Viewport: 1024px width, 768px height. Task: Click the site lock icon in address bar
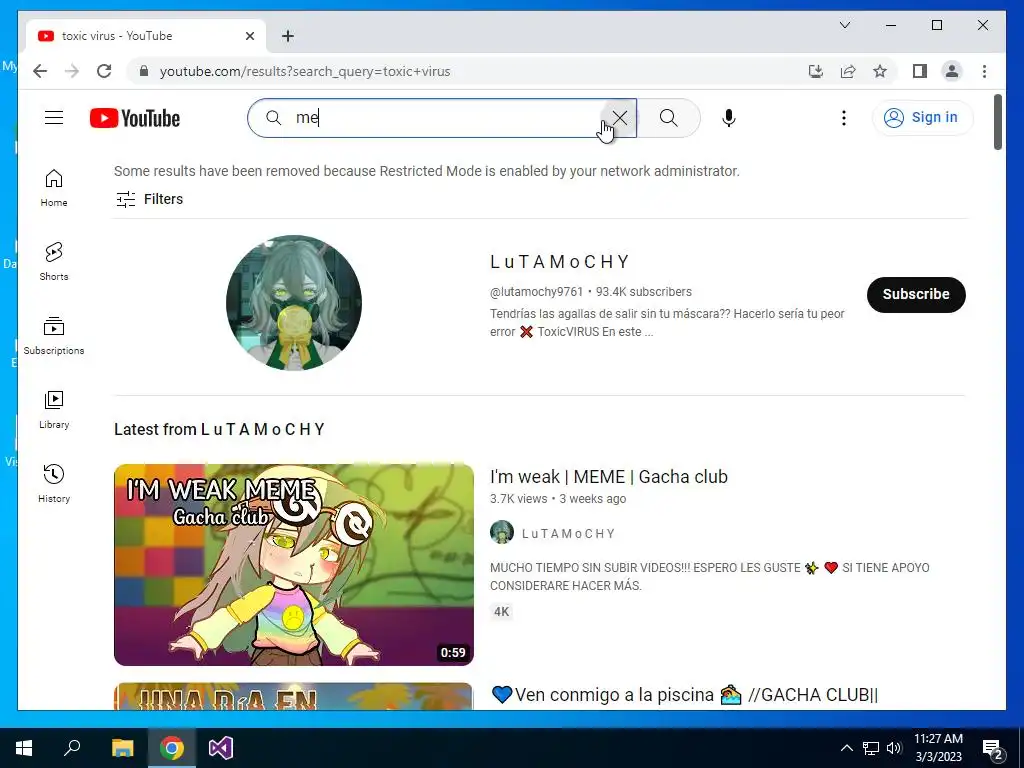tap(144, 71)
